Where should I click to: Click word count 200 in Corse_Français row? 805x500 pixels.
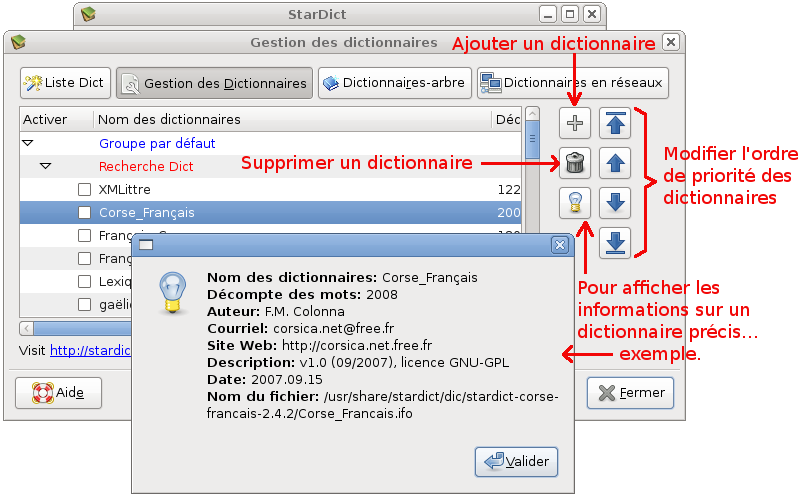[x=509, y=213]
